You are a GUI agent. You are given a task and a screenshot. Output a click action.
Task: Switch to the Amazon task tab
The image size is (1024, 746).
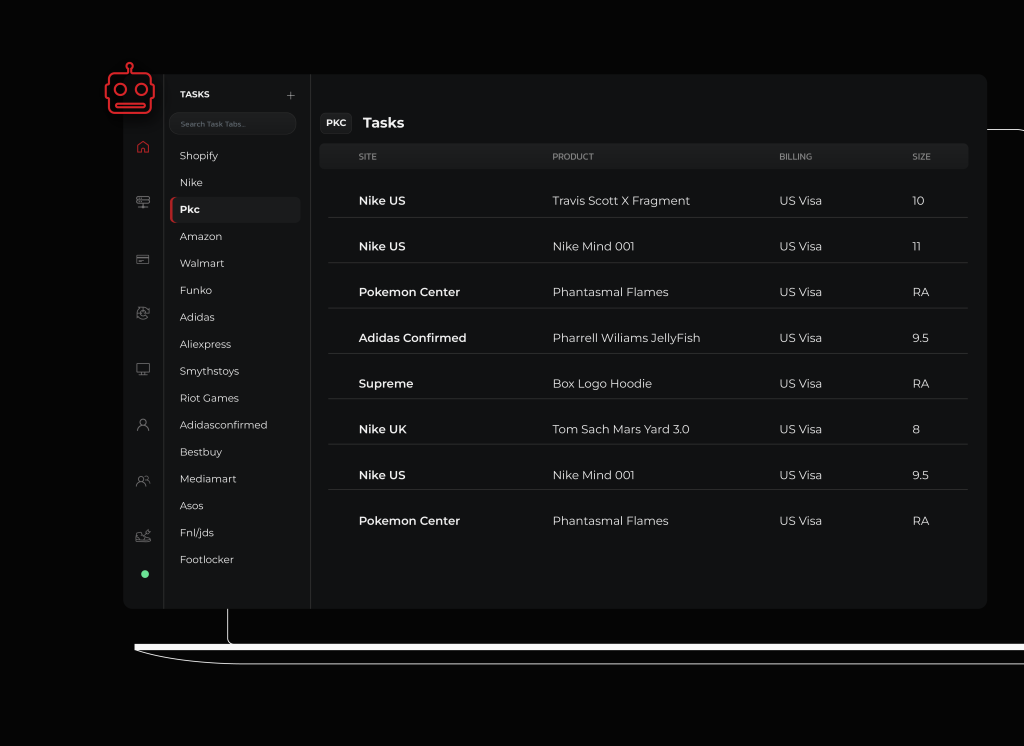pos(201,237)
